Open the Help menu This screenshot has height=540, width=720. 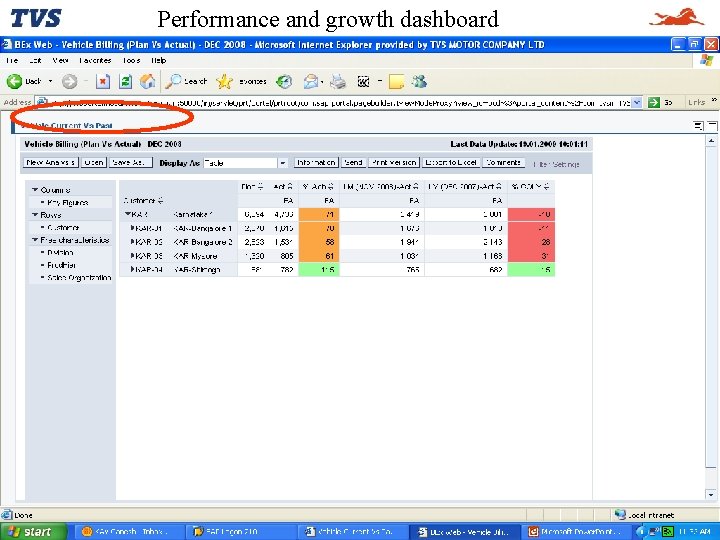[x=158, y=60]
